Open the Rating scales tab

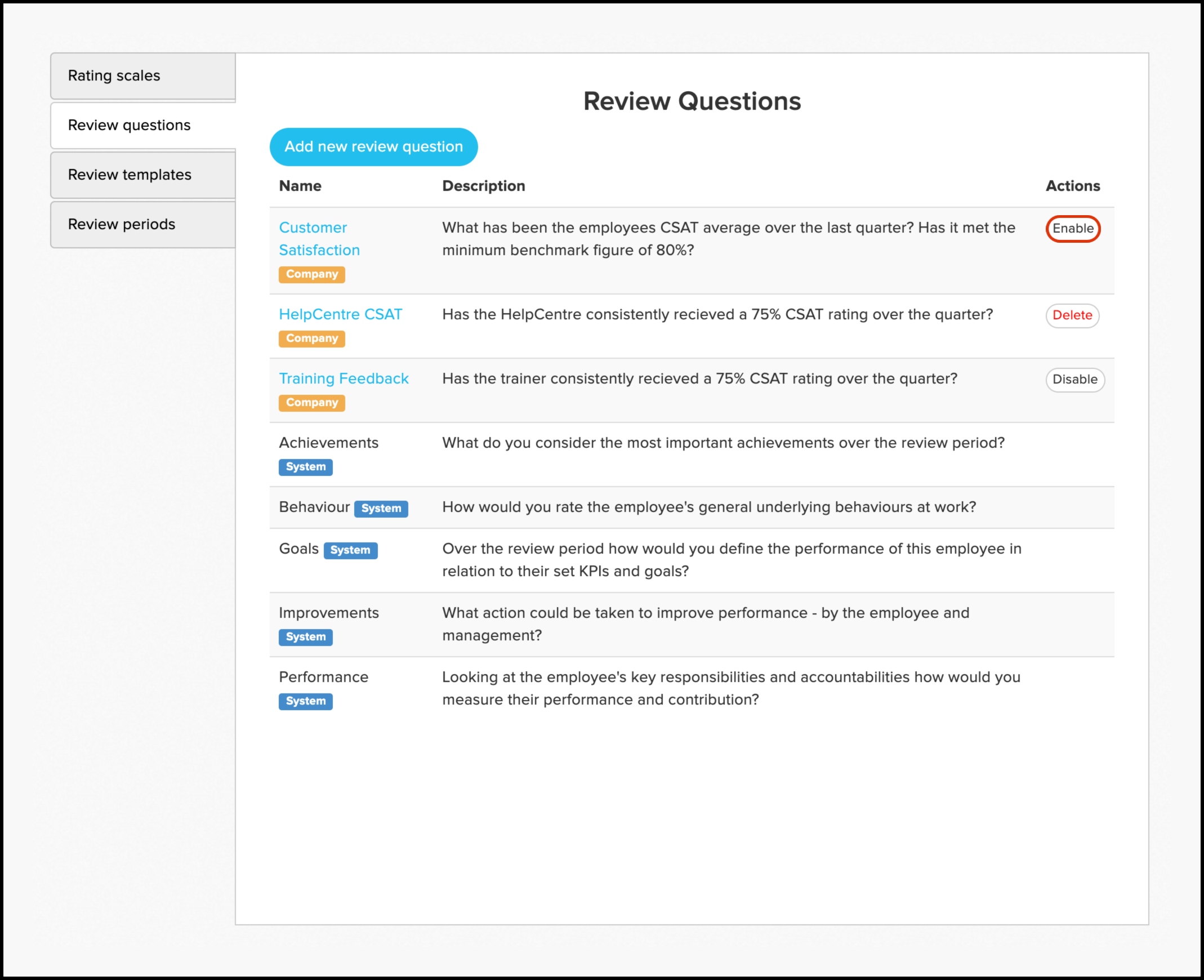[x=142, y=75]
